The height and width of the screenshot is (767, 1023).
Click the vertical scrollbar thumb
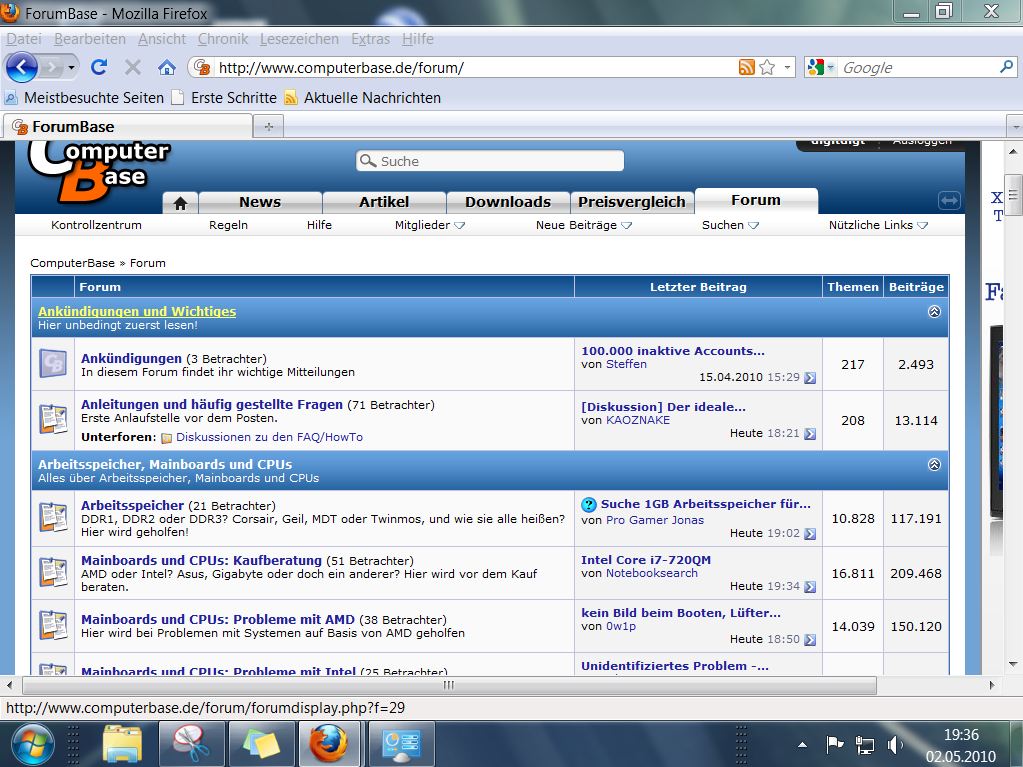1013,194
